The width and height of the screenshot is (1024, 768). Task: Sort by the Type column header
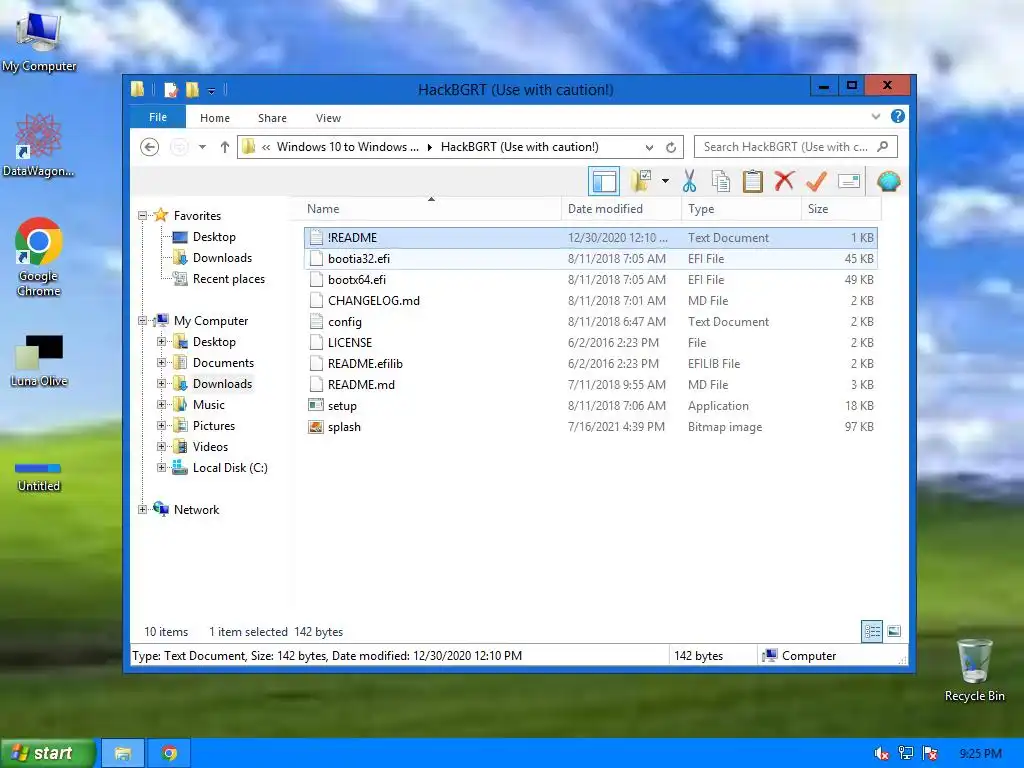(741, 208)
